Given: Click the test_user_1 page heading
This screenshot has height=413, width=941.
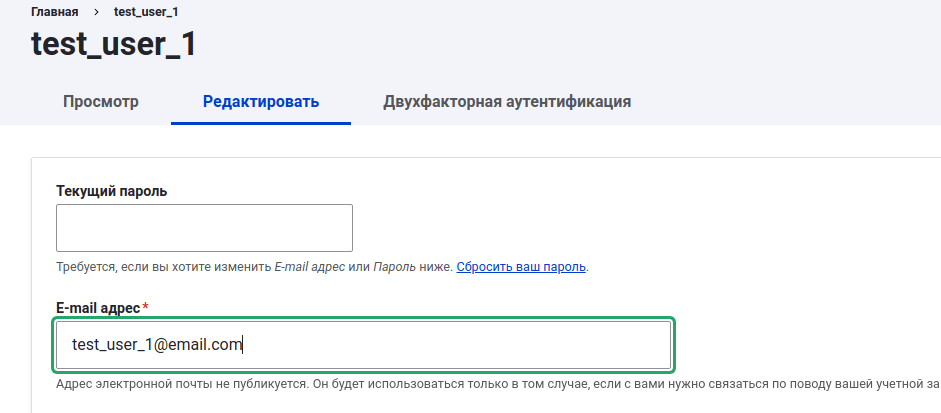Looking at the screenshot, I should (x=113, y=45).
